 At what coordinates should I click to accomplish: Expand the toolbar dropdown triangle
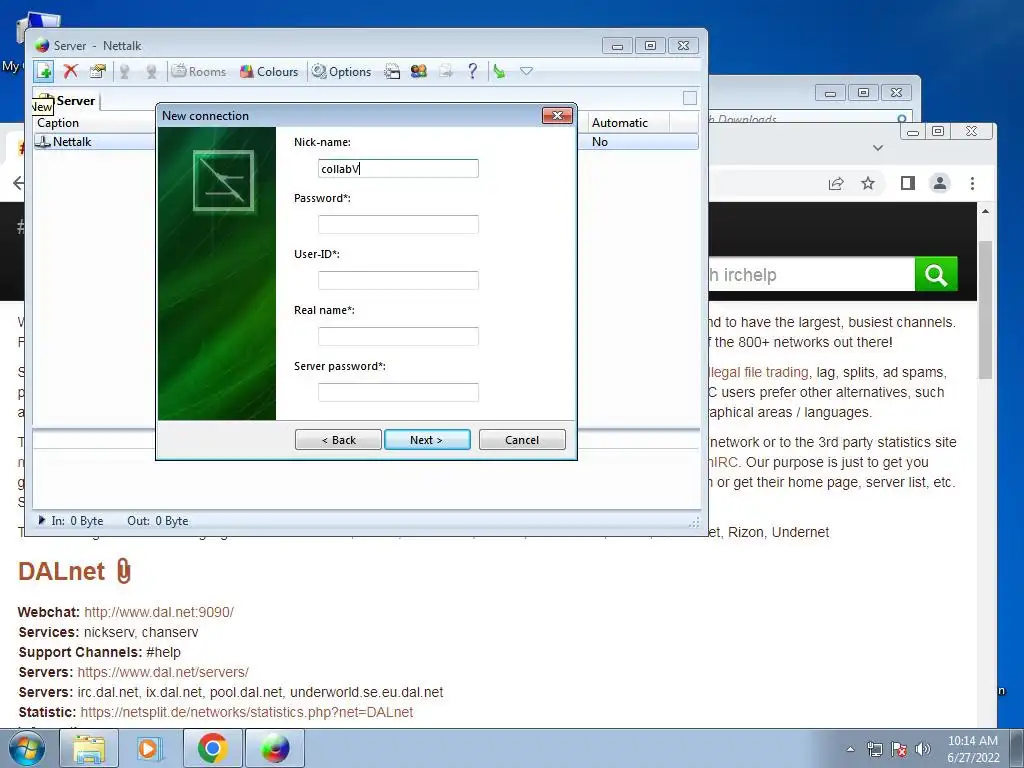(x=526, y=71)
